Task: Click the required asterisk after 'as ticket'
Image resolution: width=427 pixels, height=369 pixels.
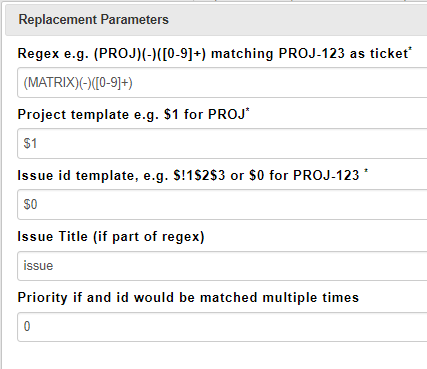Action: point(410,50)
